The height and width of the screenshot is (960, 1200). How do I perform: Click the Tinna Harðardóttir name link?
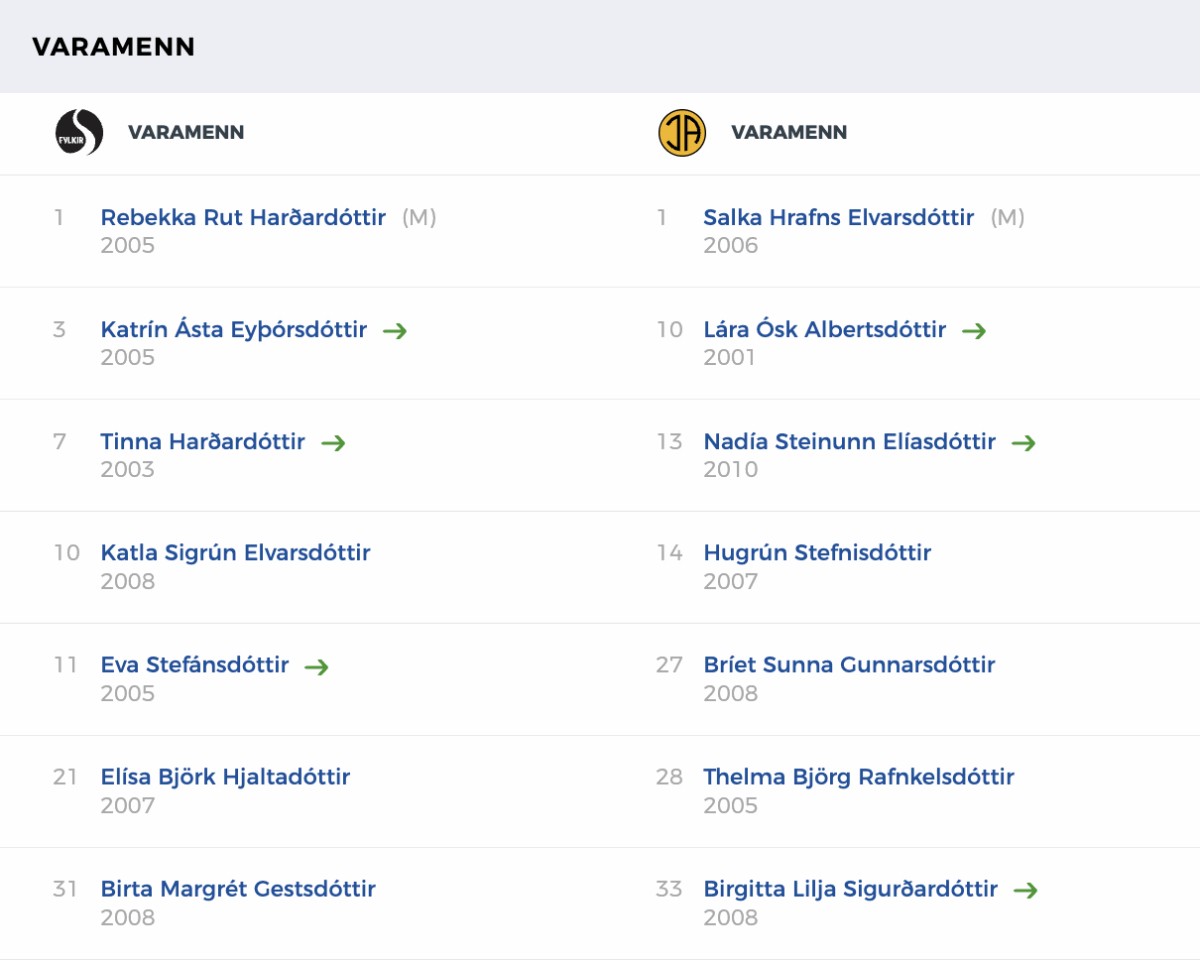[x=202, y=441]
